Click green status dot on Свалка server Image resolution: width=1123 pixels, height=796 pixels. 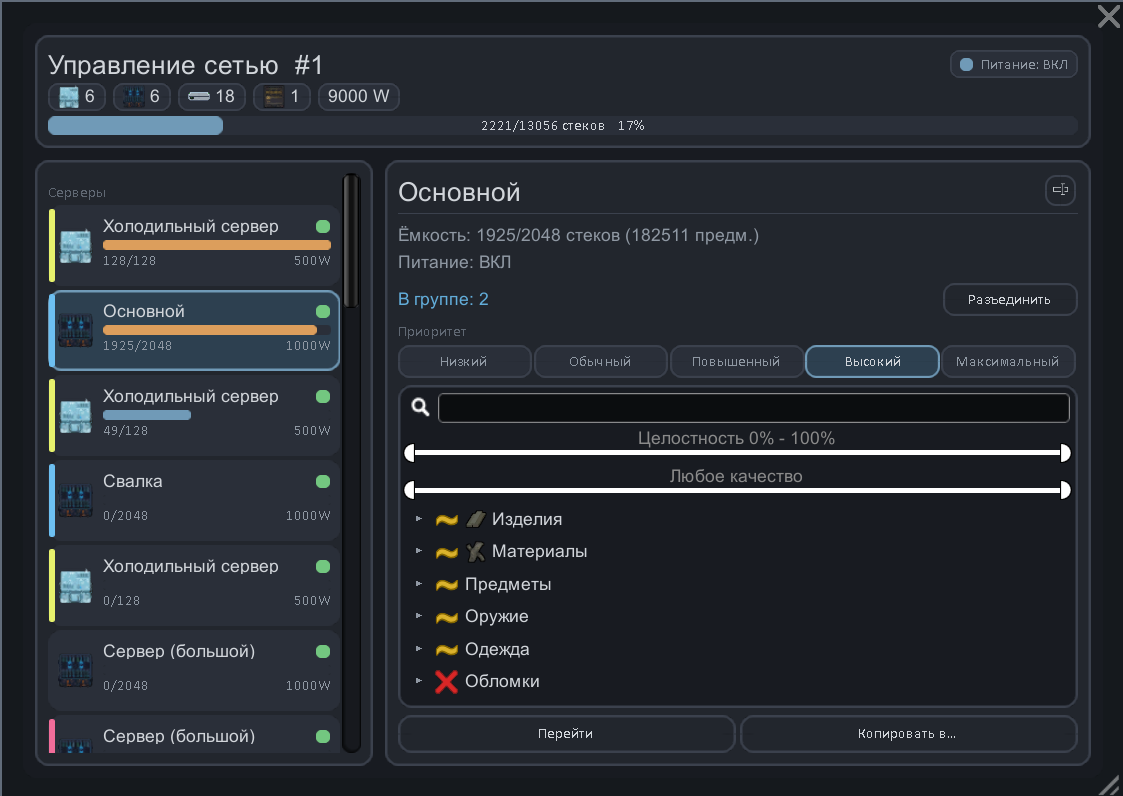323,481
